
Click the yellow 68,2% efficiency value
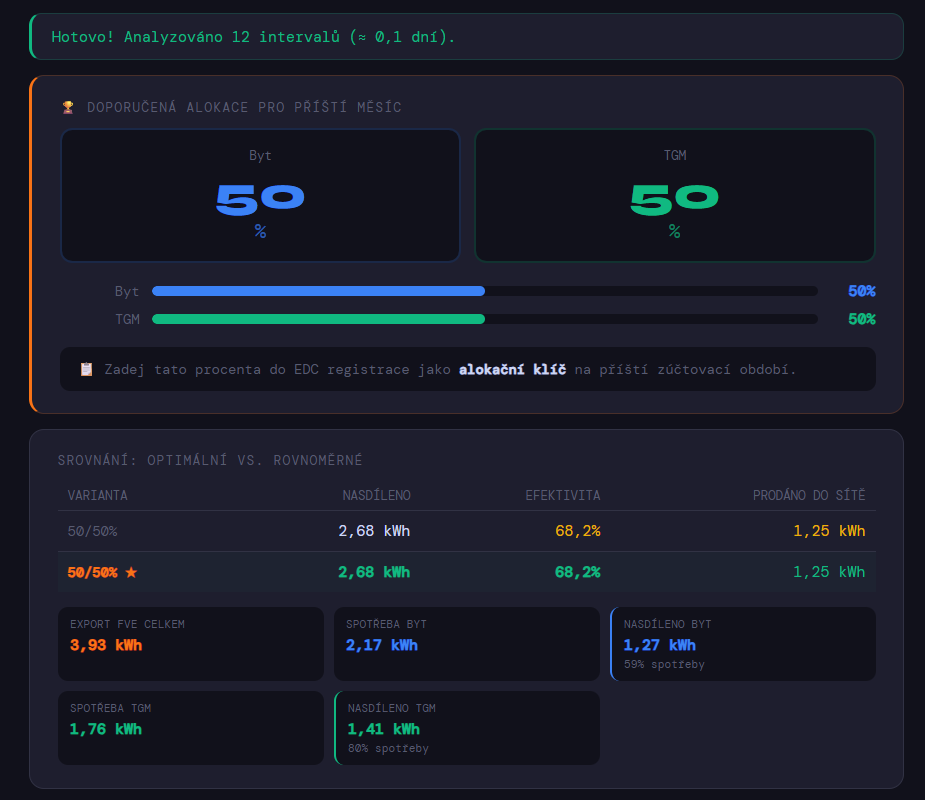tap(578, 531)
